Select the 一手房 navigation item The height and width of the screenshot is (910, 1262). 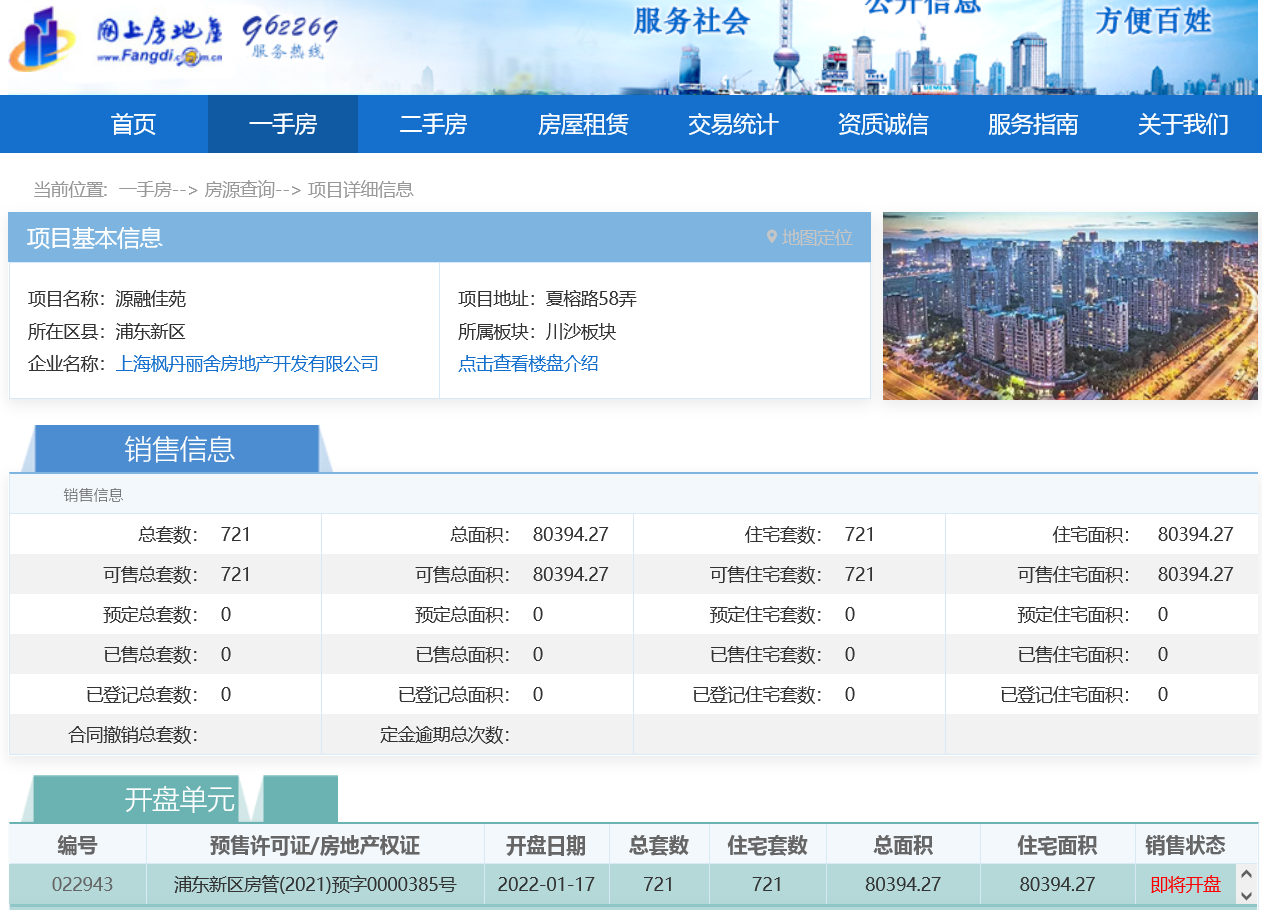tap(282, 125)
